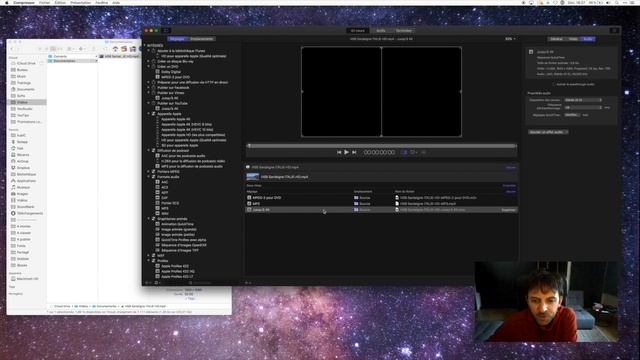The width and height of the screenshot is (640, 360).
Task: Select the MPEG-2 pour DVD setting in the sidebar
Action: pos(176,77)
